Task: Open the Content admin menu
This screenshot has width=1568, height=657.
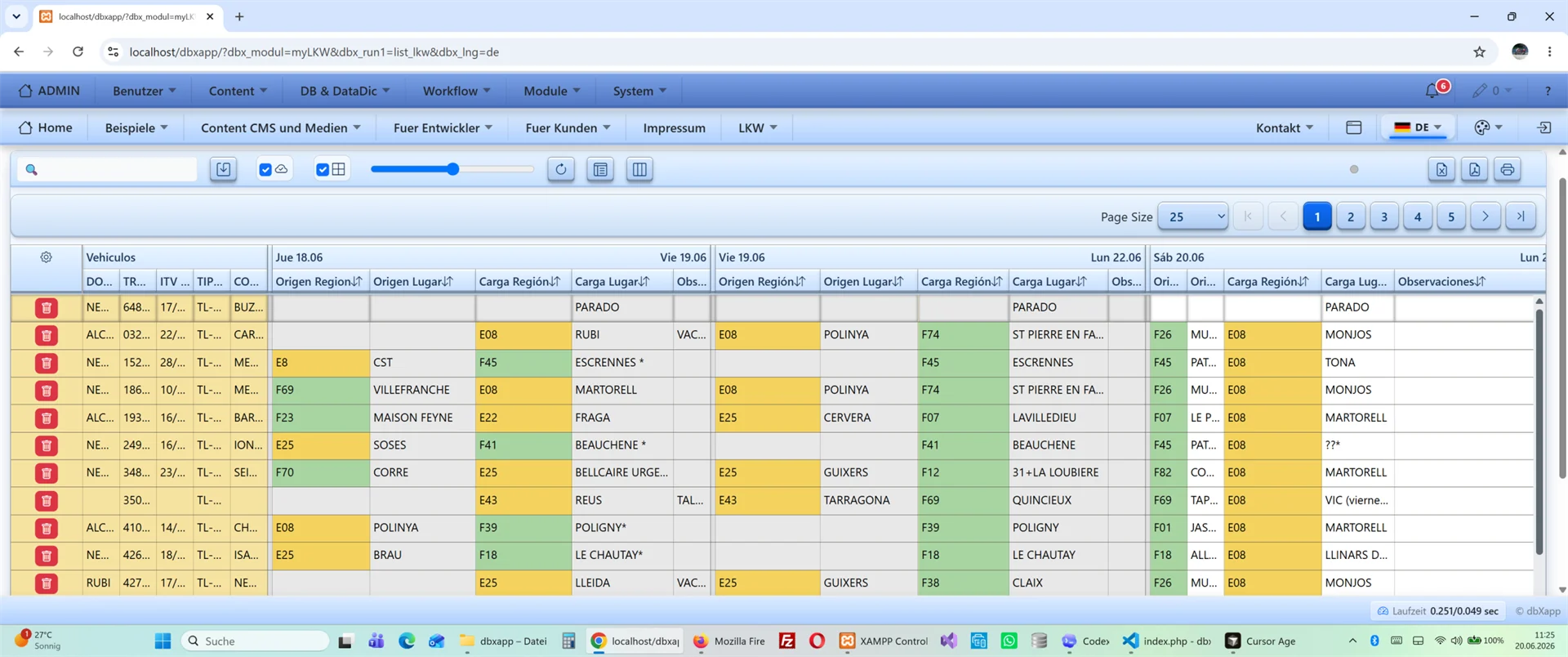Action: click(x=238, y=91)
